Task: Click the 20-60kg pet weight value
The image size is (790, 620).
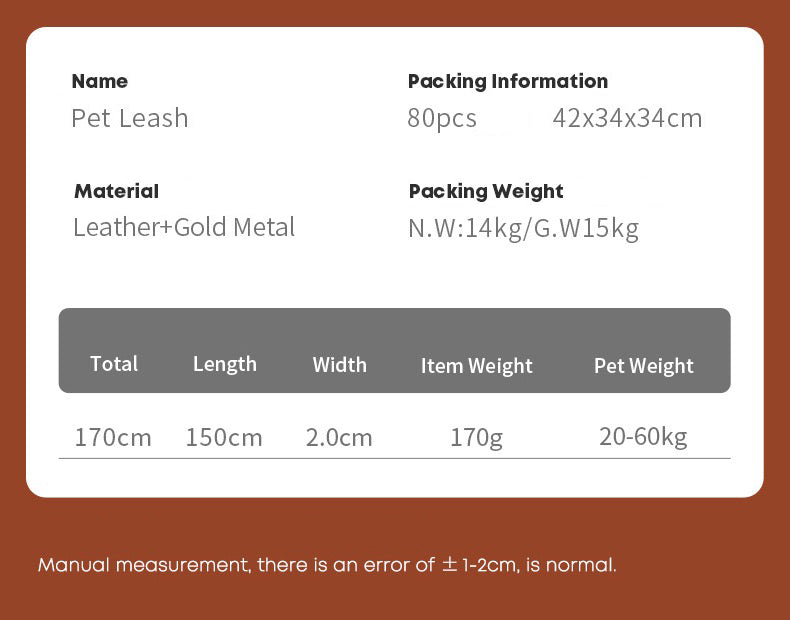Action: click(643, 436)
